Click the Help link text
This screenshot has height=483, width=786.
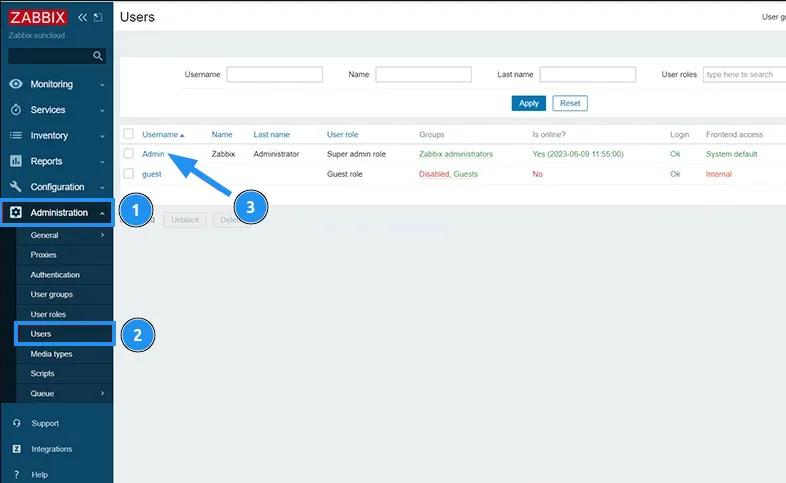pyautogui.click(x=40, y=474)
